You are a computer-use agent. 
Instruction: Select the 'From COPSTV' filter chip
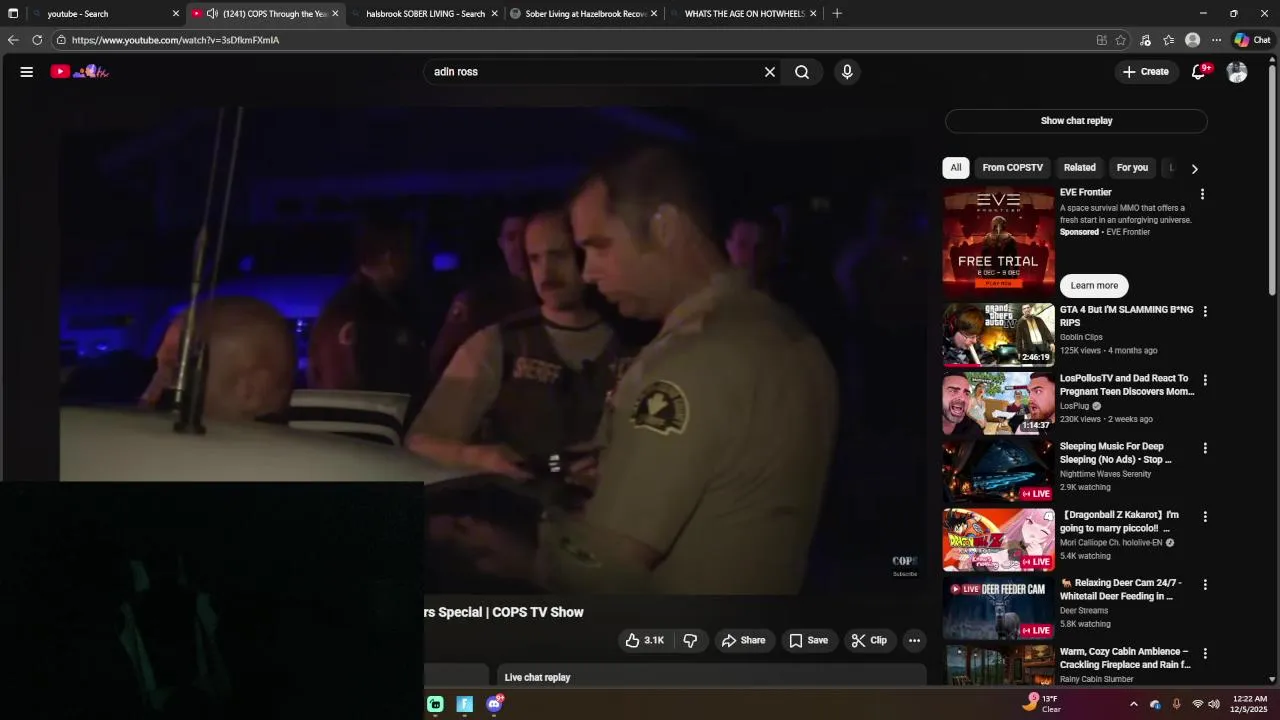click(x=1012, y=168)
